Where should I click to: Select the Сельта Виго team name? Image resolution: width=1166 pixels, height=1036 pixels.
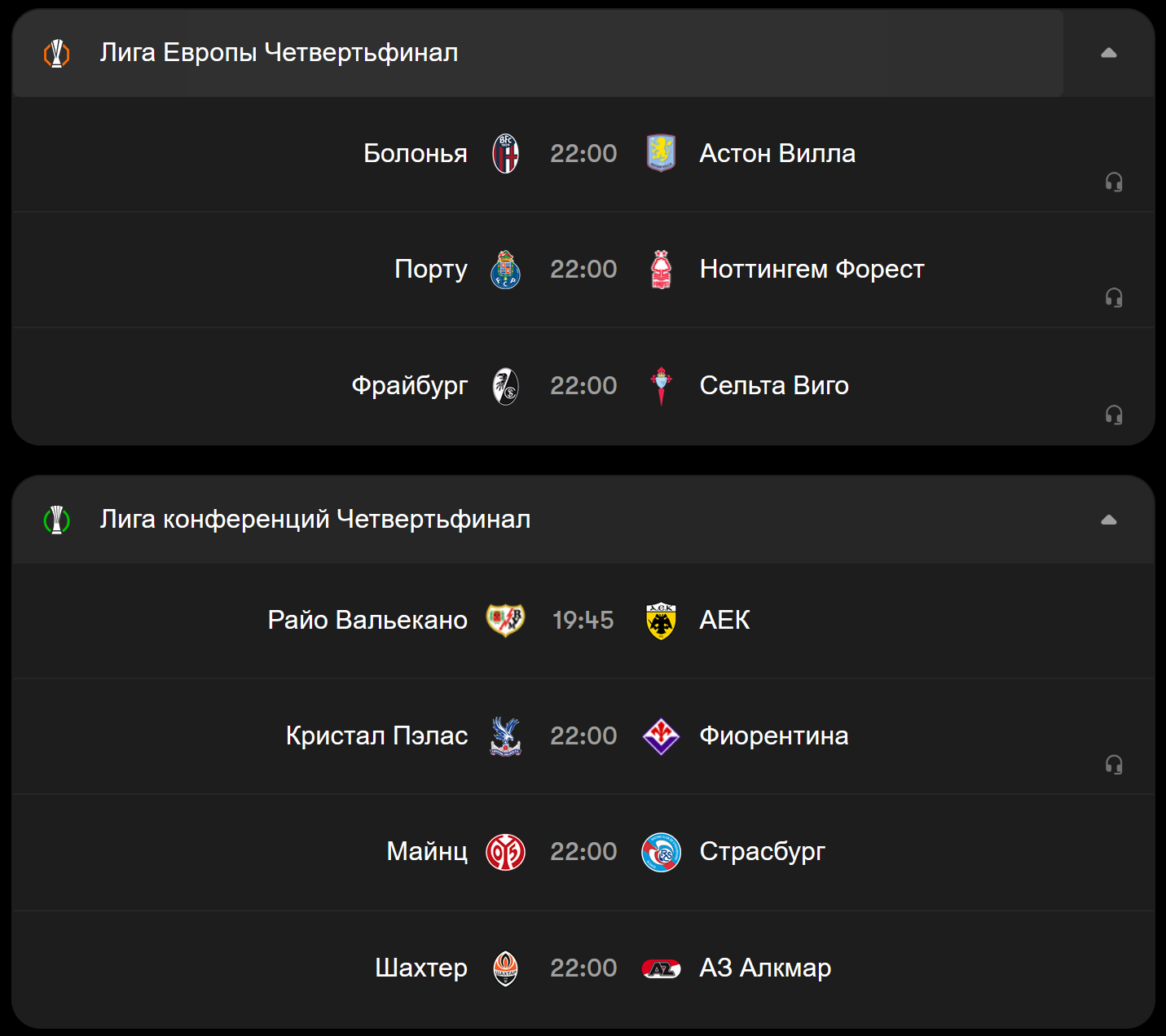(x=774, y=385)
